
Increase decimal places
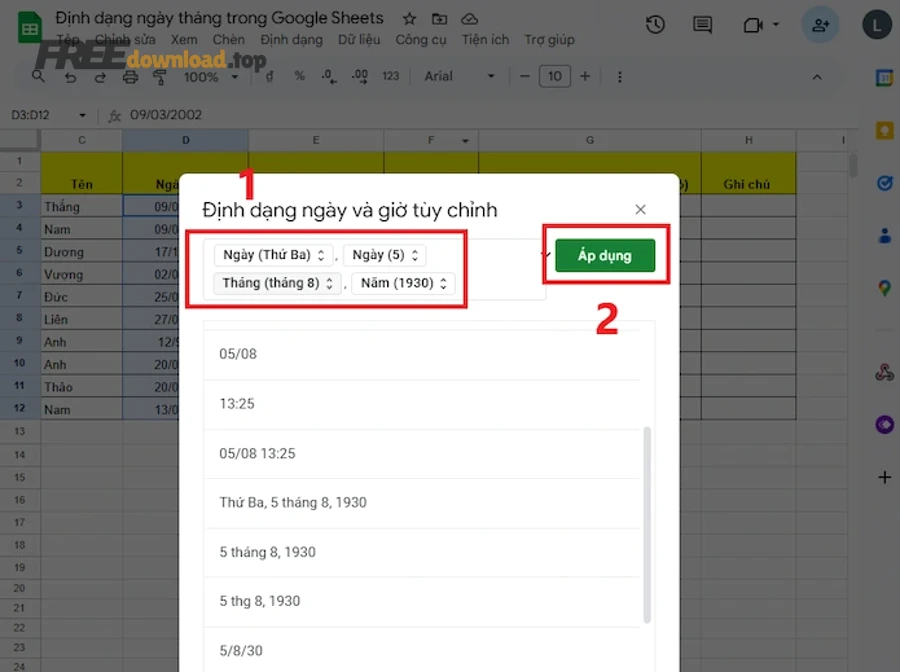360,76
